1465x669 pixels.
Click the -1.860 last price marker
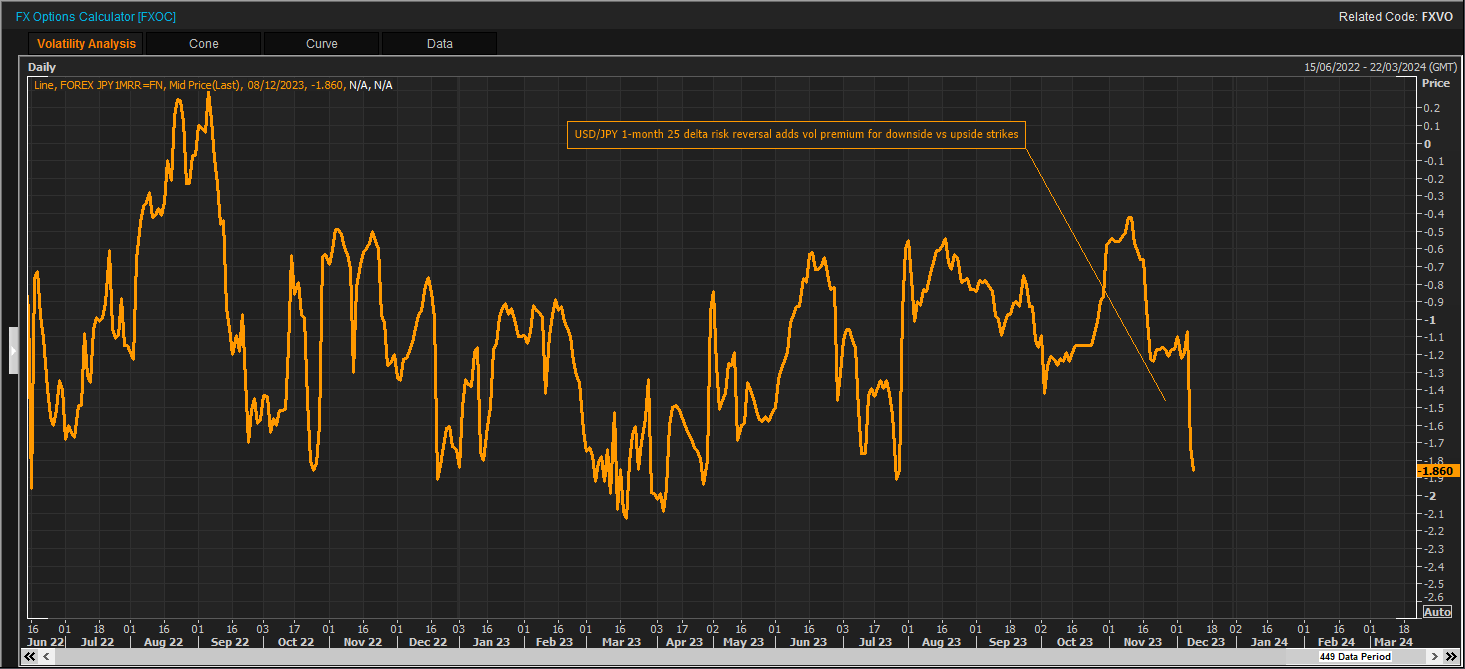coord(1438,471)
